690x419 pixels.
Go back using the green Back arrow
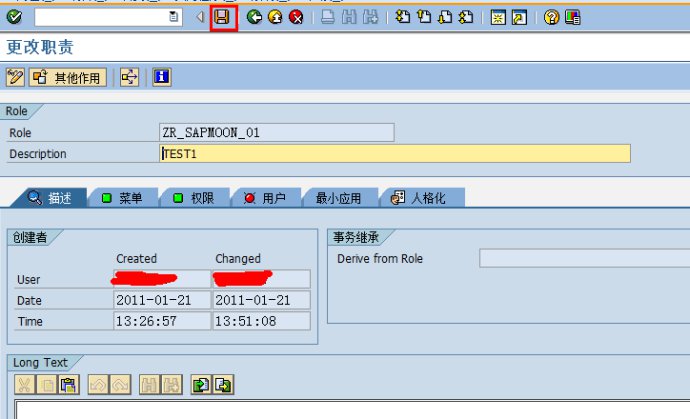[254, 17]
